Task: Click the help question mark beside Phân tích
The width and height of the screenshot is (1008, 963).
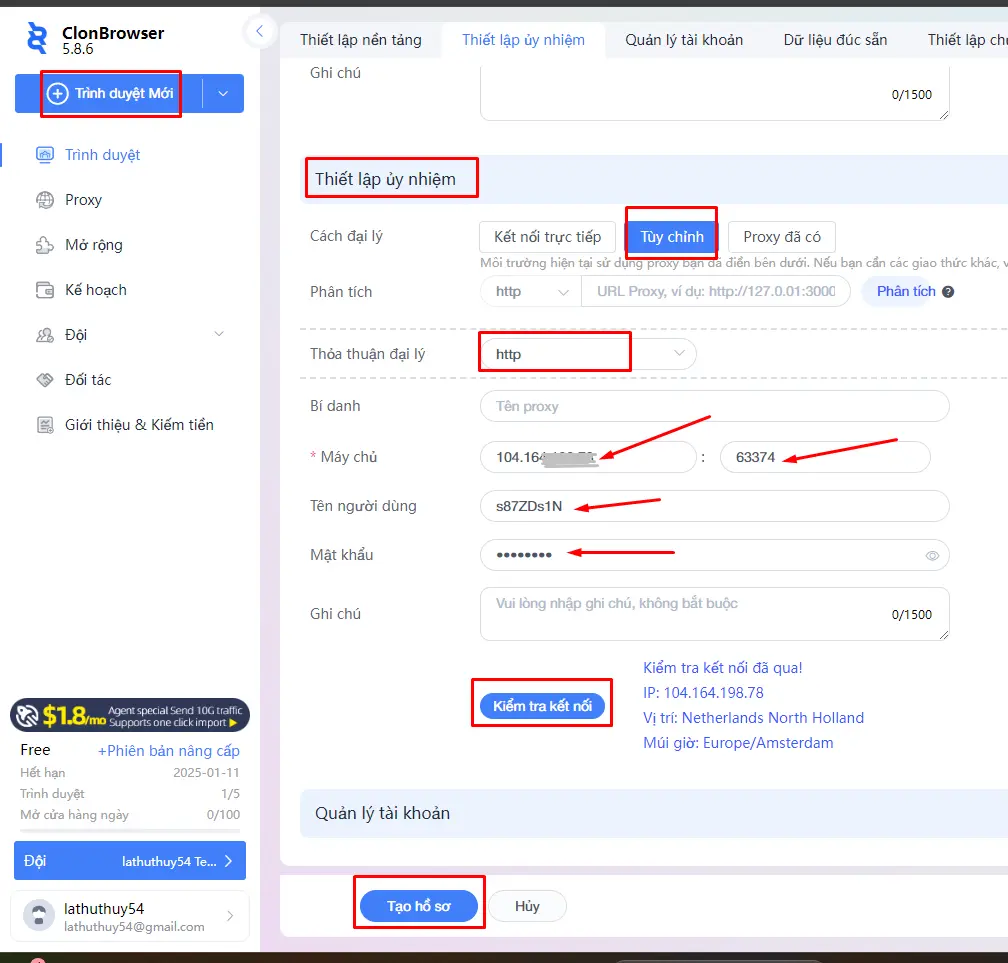Action: tap(948, 292)
